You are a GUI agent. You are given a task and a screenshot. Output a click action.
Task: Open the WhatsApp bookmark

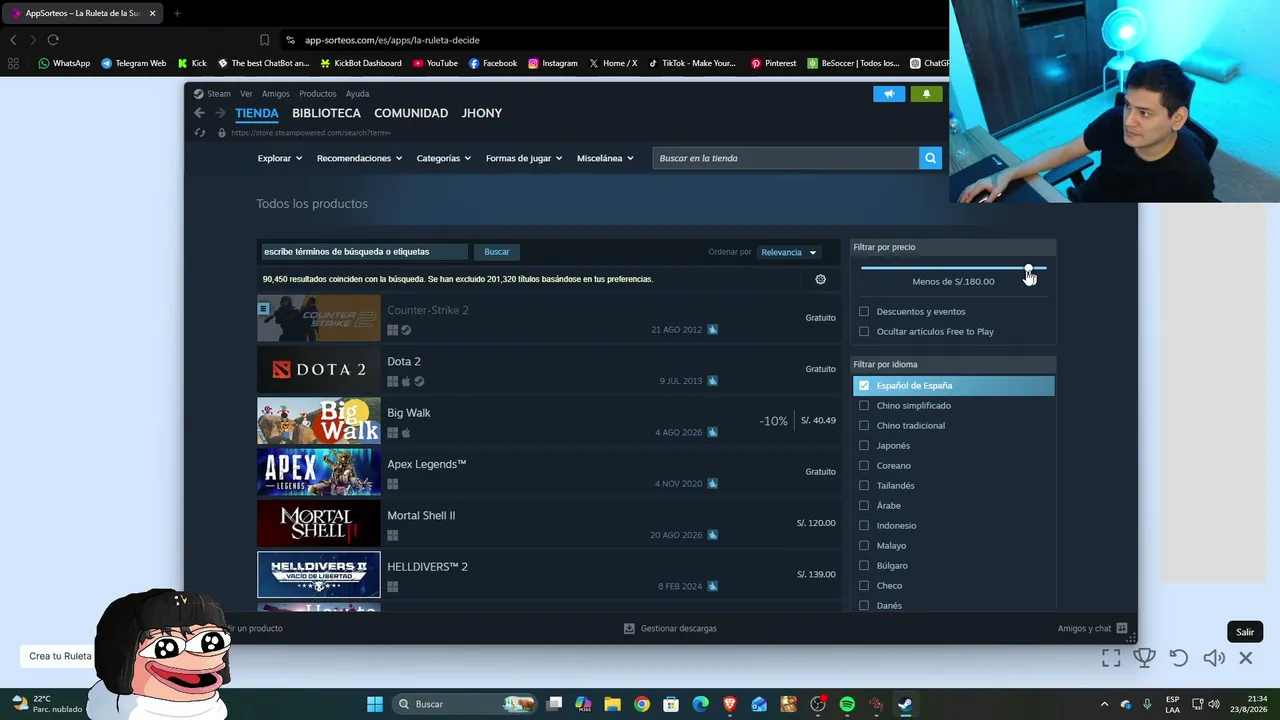[x=64, y=63]
